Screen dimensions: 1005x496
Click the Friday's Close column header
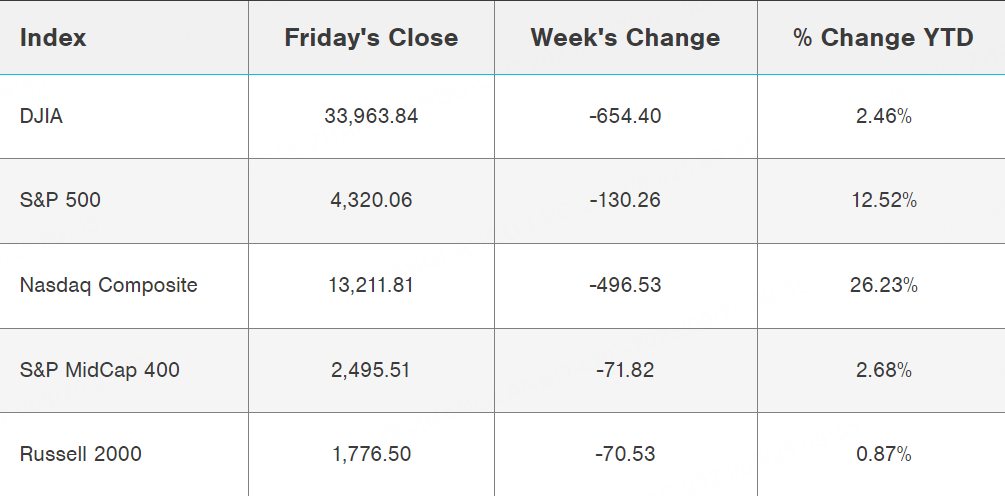click(371, 38)
